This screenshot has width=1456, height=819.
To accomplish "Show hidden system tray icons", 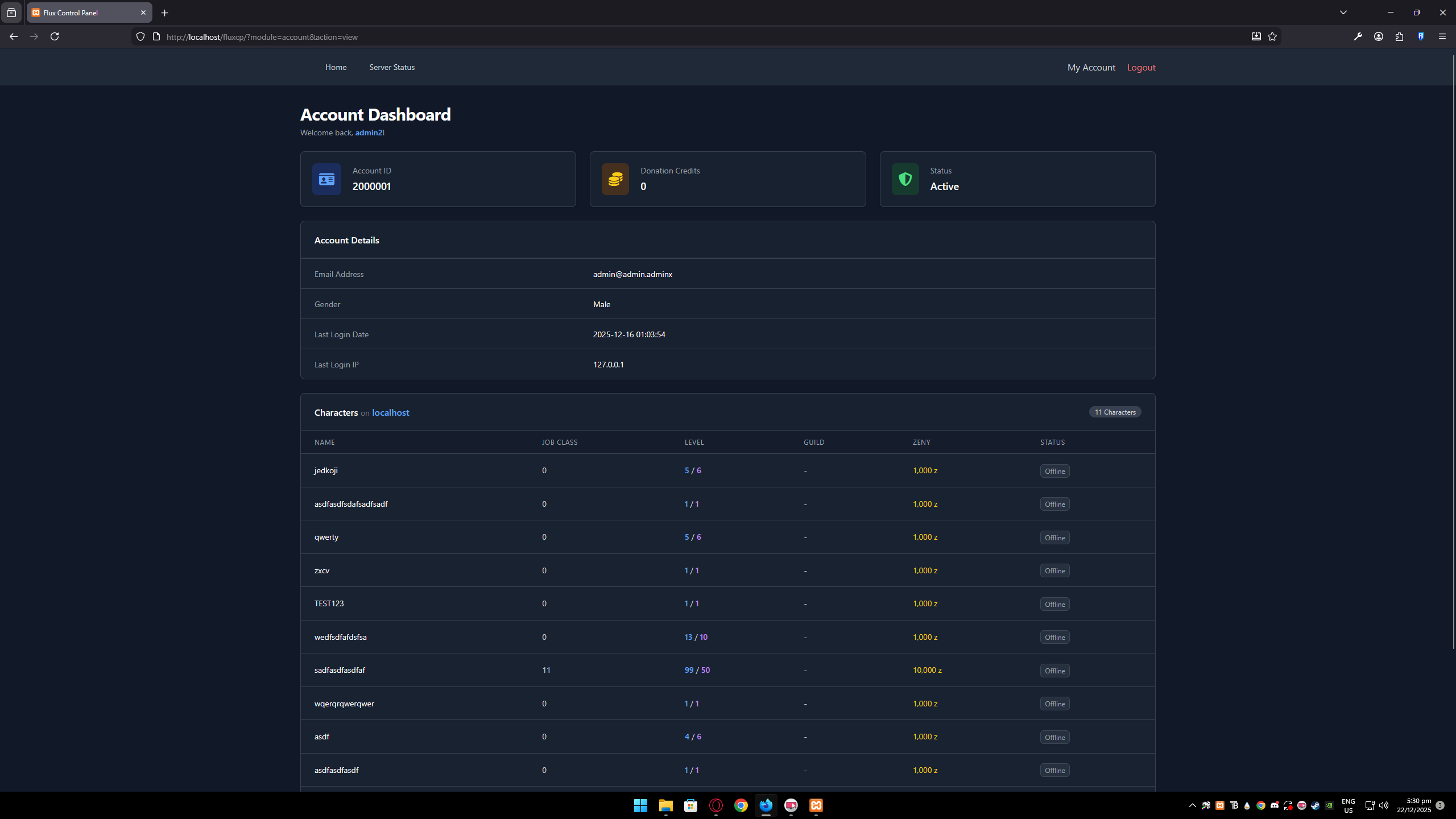I will [x=1192, y=805].
